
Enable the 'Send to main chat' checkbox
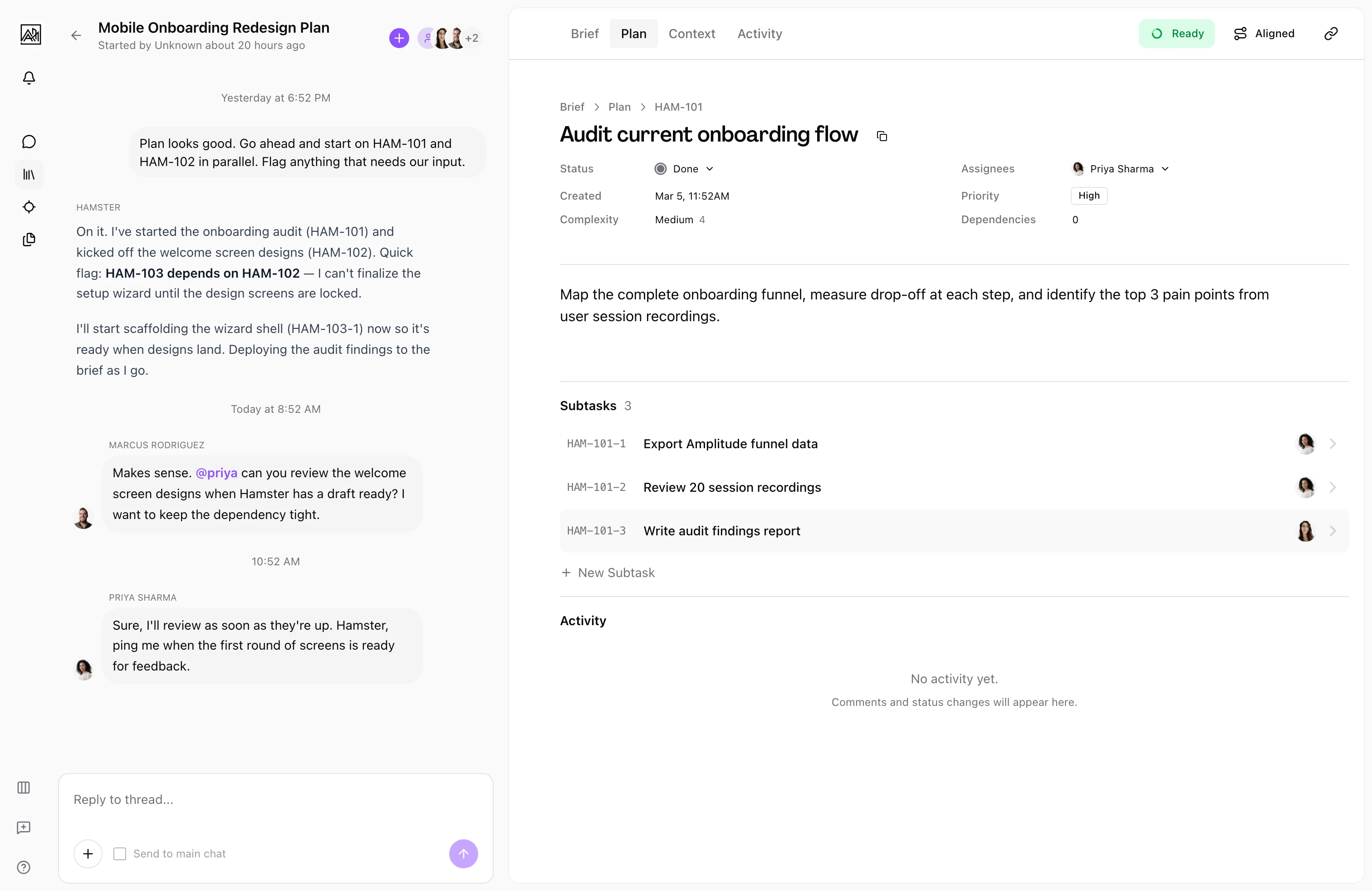tap(120, 853)
